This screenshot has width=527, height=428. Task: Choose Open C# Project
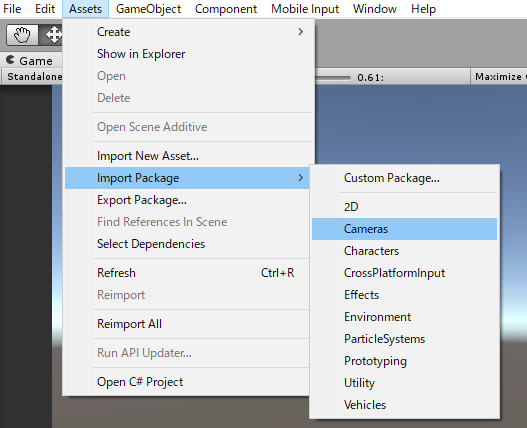[187, 382]
